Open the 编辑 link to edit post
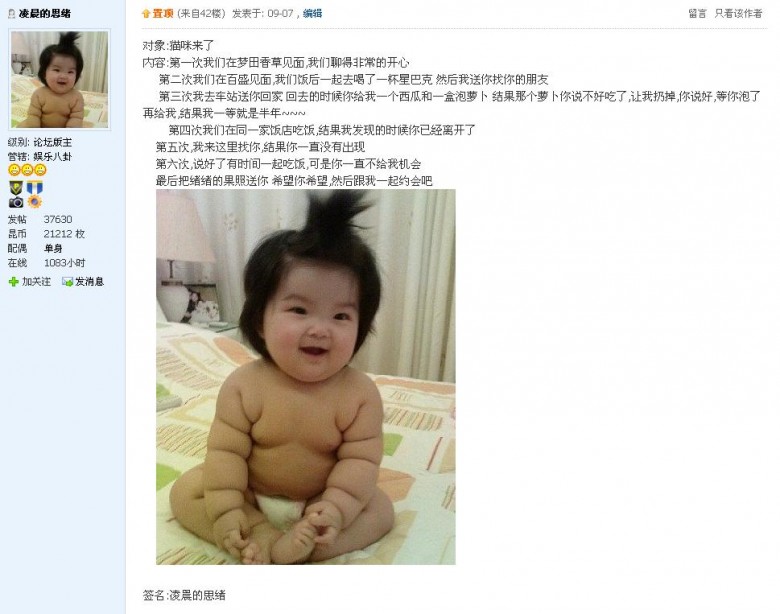 point(312,13)
